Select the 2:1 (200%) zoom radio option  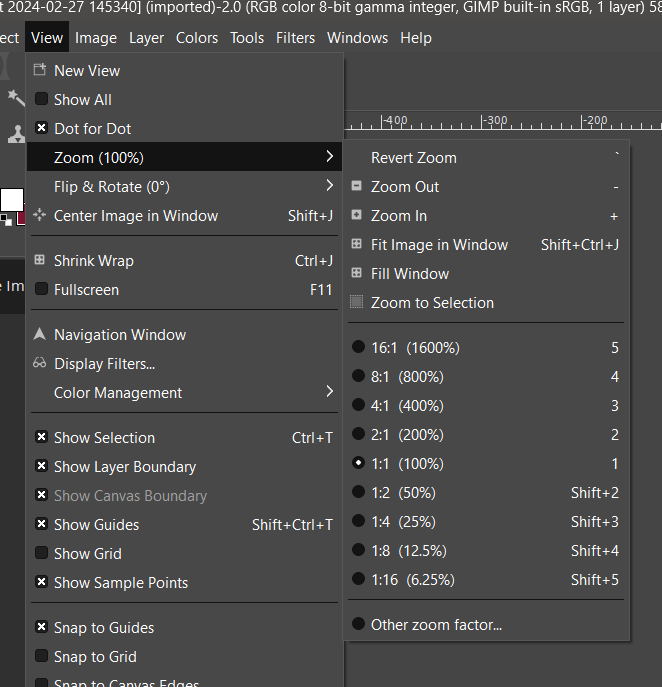(x=358, y=435)
